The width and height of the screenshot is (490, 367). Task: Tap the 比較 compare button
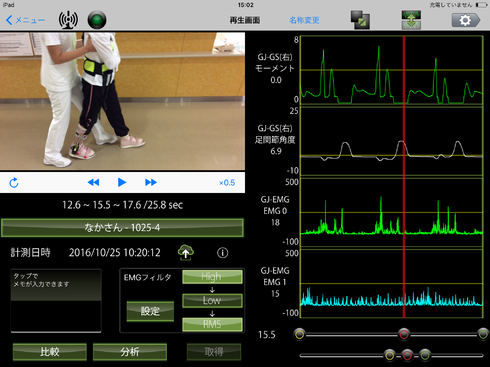[x=50, y=352]
